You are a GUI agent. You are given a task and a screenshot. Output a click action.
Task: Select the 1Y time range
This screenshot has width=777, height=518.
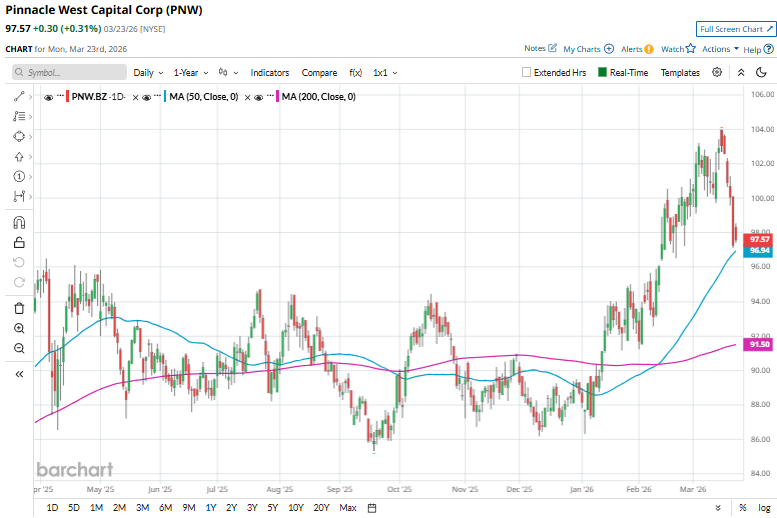point(211,508)
